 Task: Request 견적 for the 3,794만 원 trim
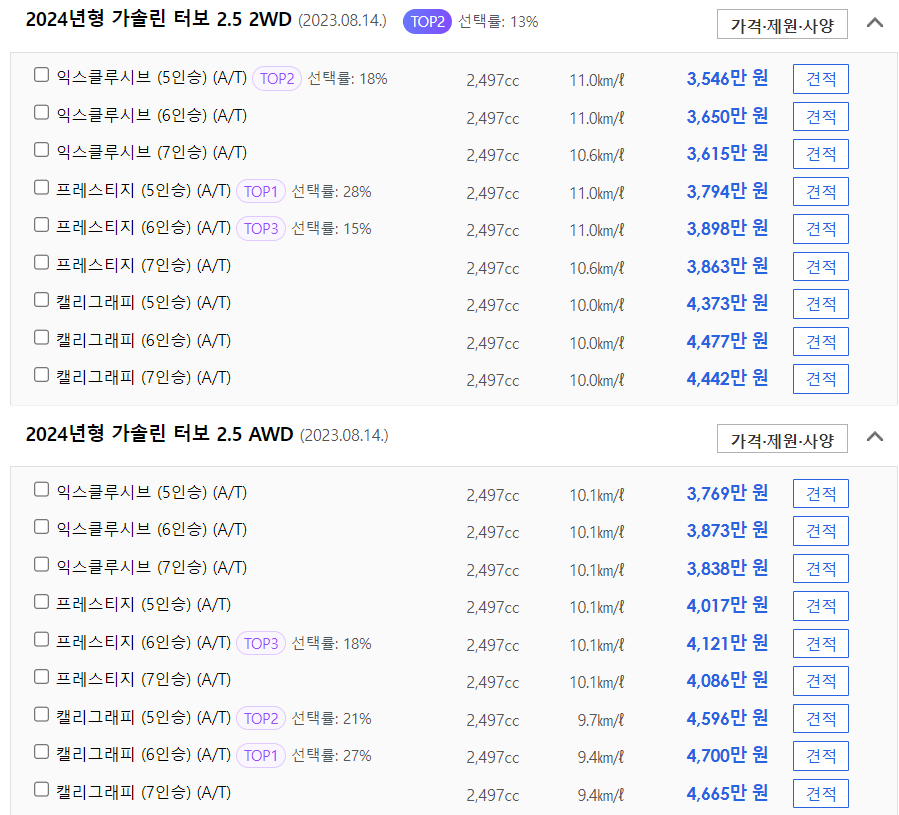coord(820,192)
